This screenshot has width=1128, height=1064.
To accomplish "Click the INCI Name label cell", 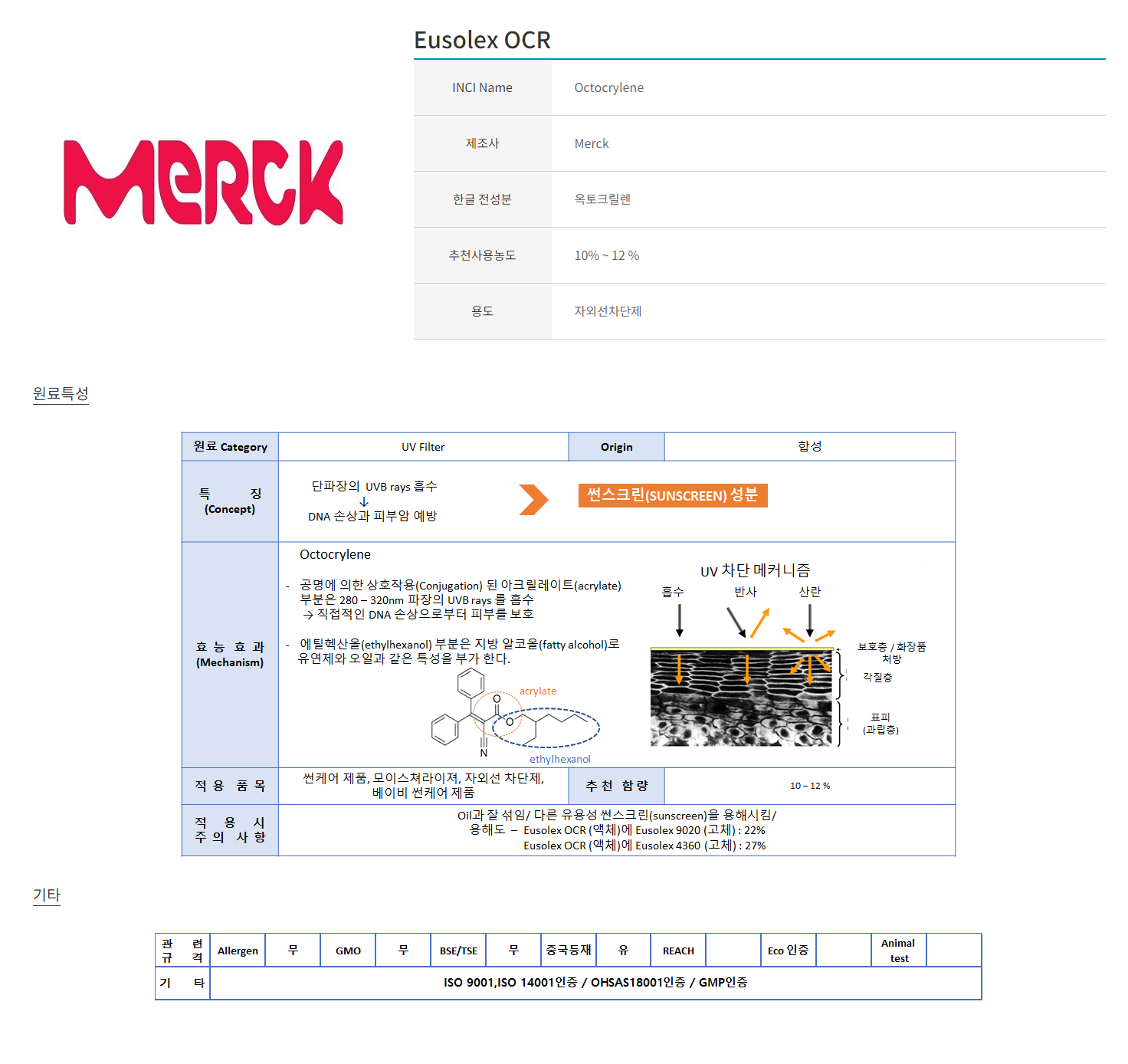I will tap(482, 87).
